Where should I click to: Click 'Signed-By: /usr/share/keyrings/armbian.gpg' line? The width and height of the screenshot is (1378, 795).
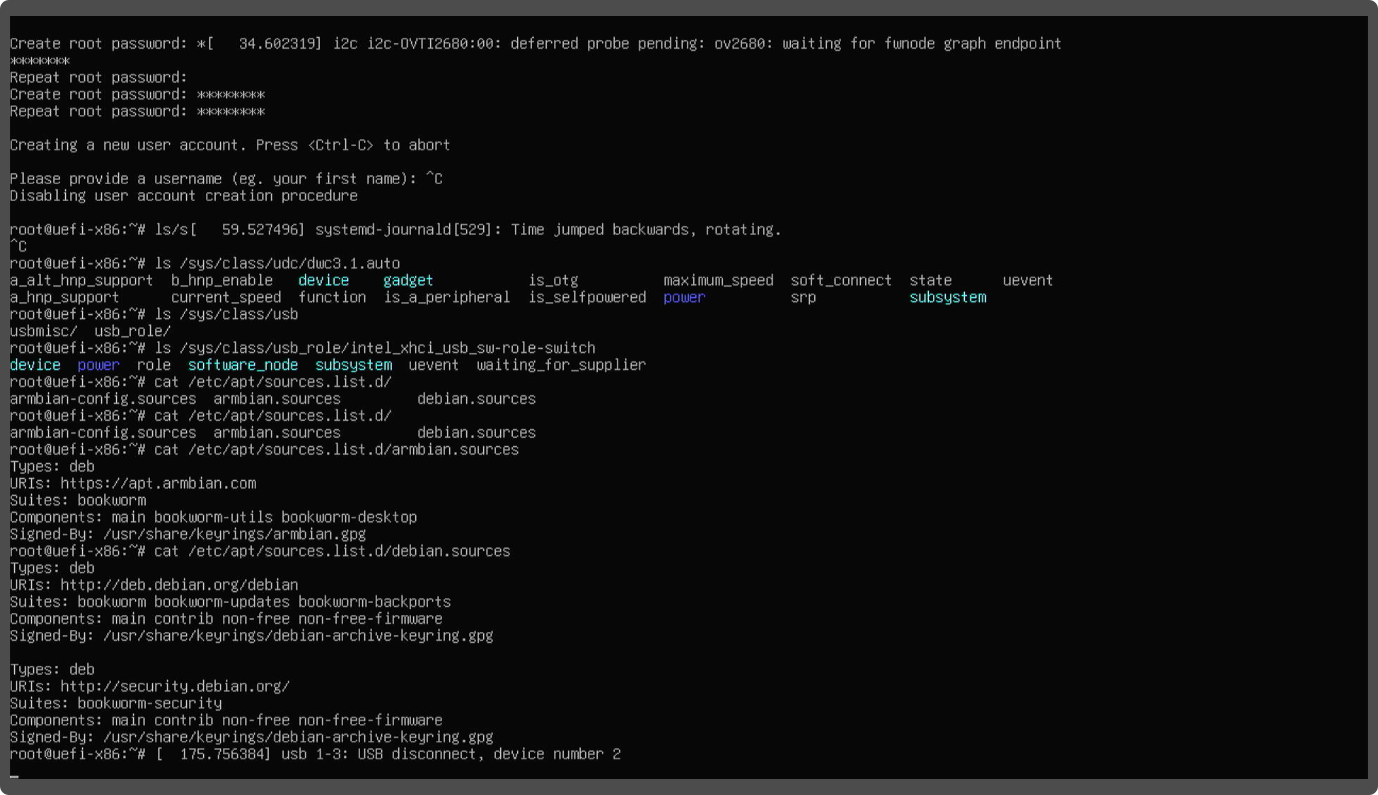coord(188,535)
